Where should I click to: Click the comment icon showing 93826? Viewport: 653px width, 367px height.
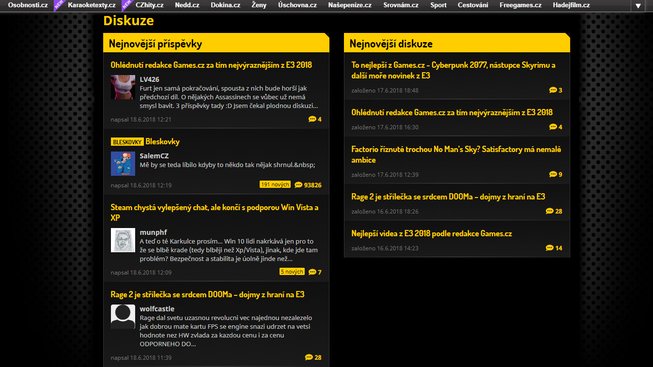(308, 185)
